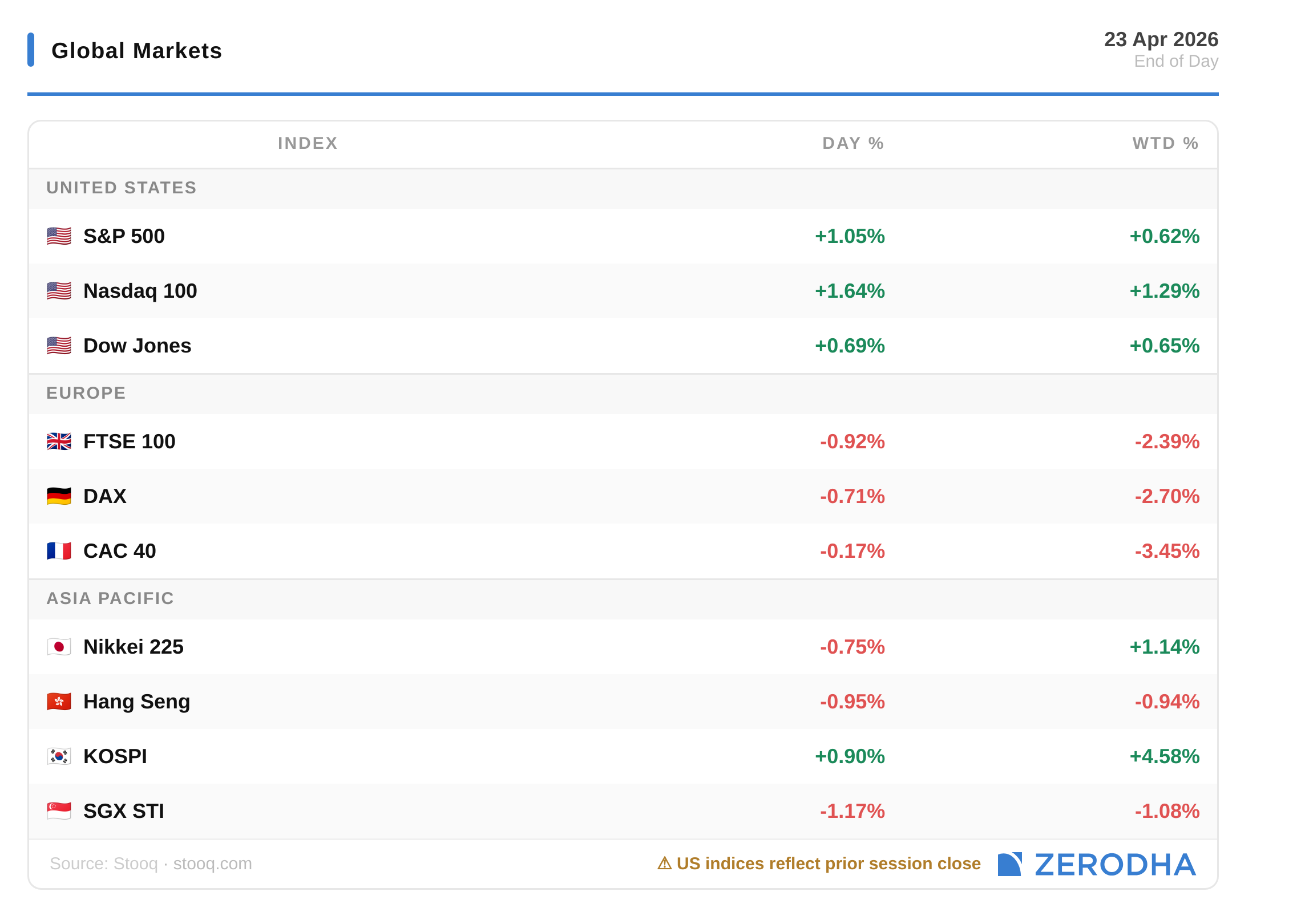Click the Zerodha logo in footer
This screenshot has width=1301, height=924.
click(1097, 864)
